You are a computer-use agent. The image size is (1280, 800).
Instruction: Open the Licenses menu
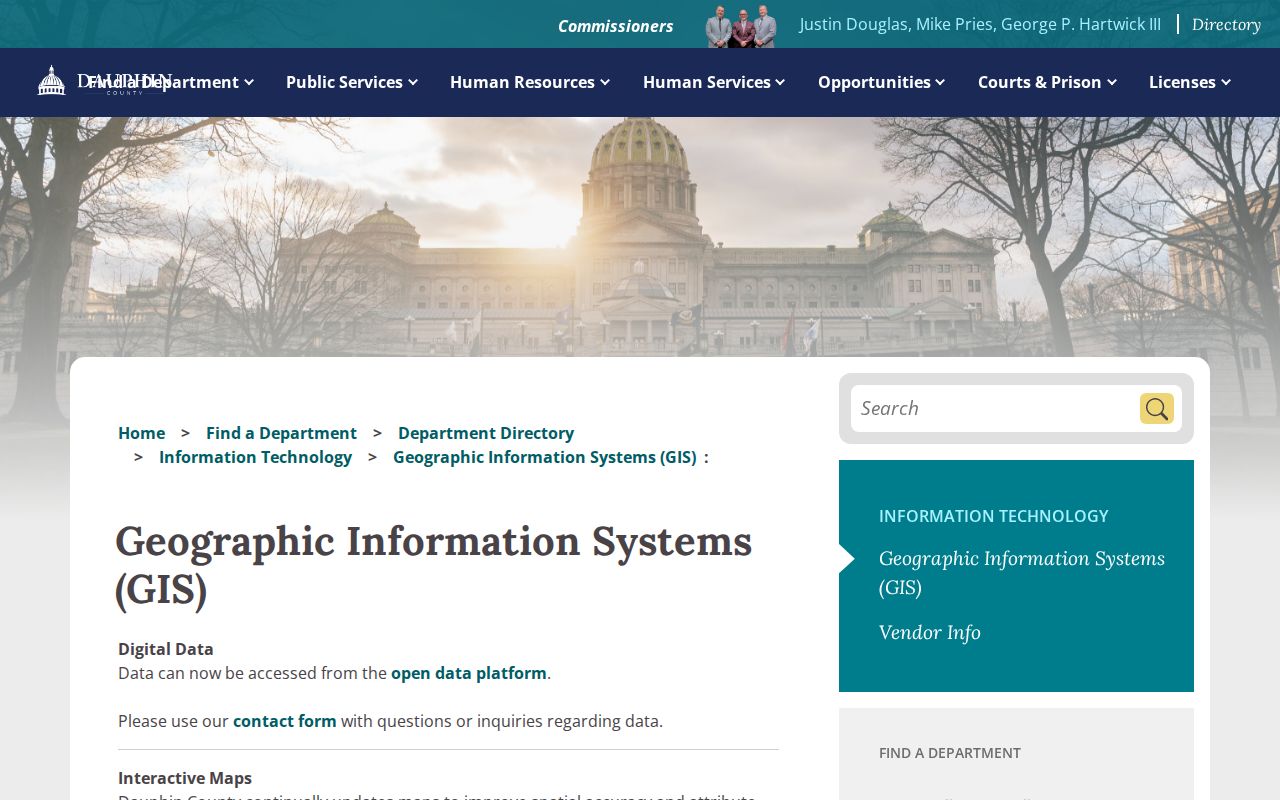coord(1182,82)
